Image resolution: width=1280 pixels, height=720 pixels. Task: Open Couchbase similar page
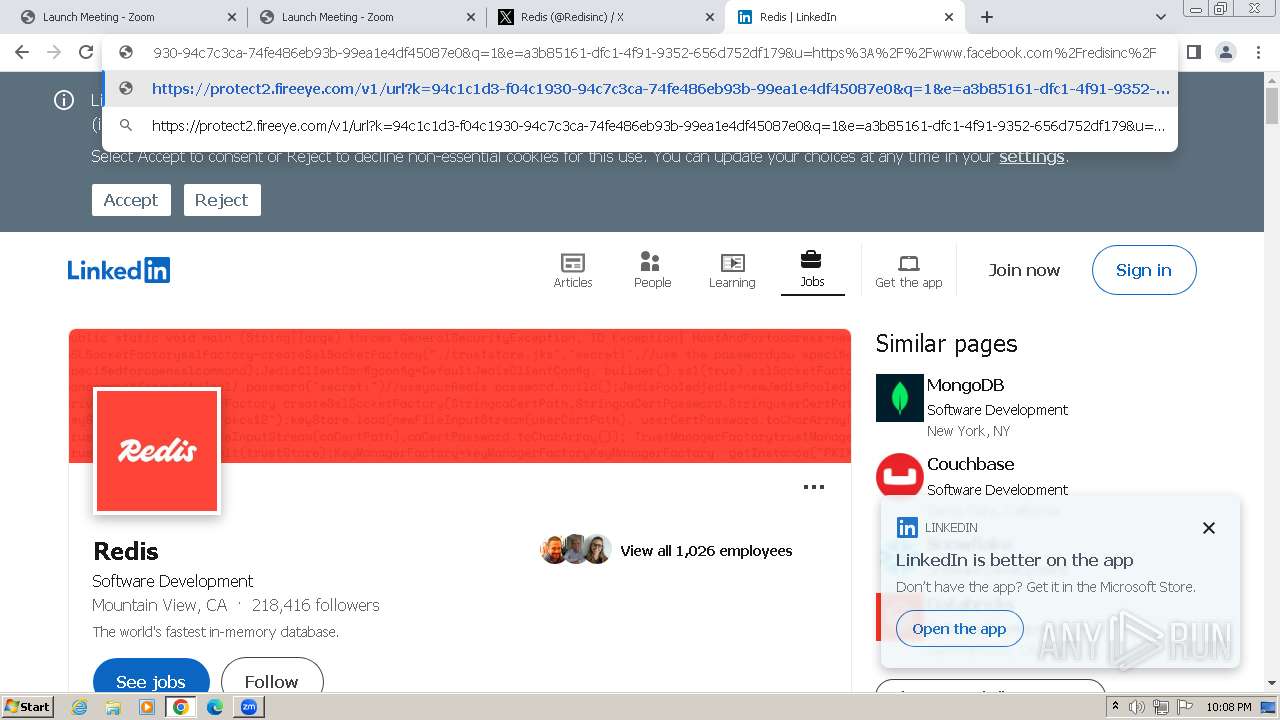coord(970,464)
